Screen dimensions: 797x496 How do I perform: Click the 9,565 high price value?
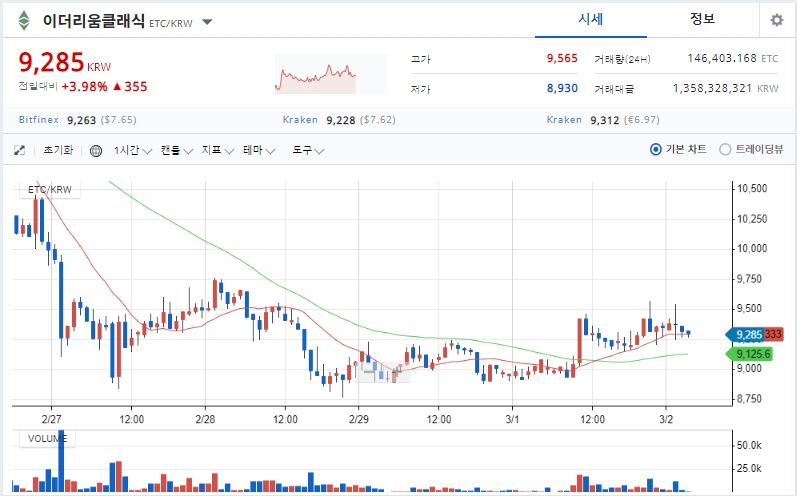click(x=562, y=58)
